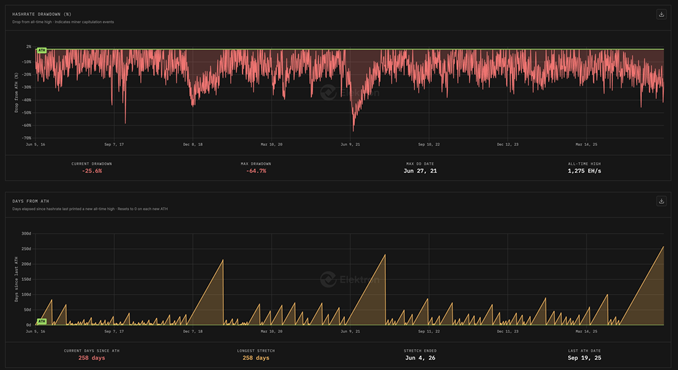Click the Dec 8, 18 axis label on drawdown chart
Image resolution: width=678 pixels, height=370 pixels.
click(193, 144)
